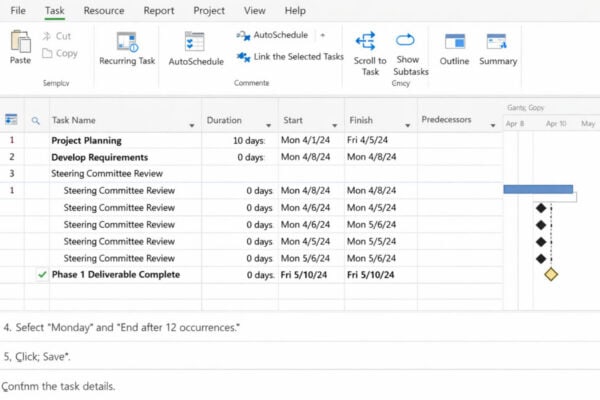
Task: Select the Develop Requirements task name
Action: [99, 157]
